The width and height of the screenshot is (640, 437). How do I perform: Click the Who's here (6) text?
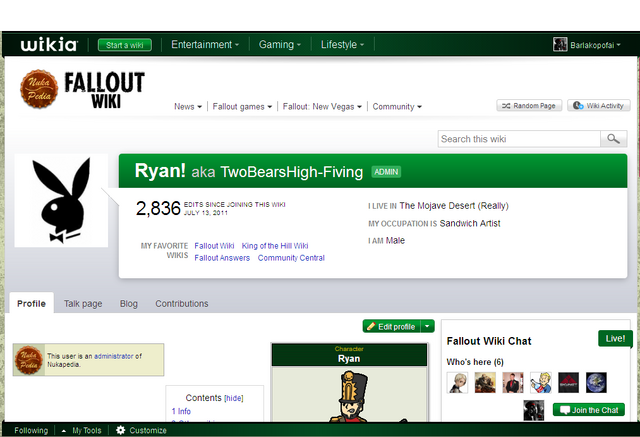point(475,362)
